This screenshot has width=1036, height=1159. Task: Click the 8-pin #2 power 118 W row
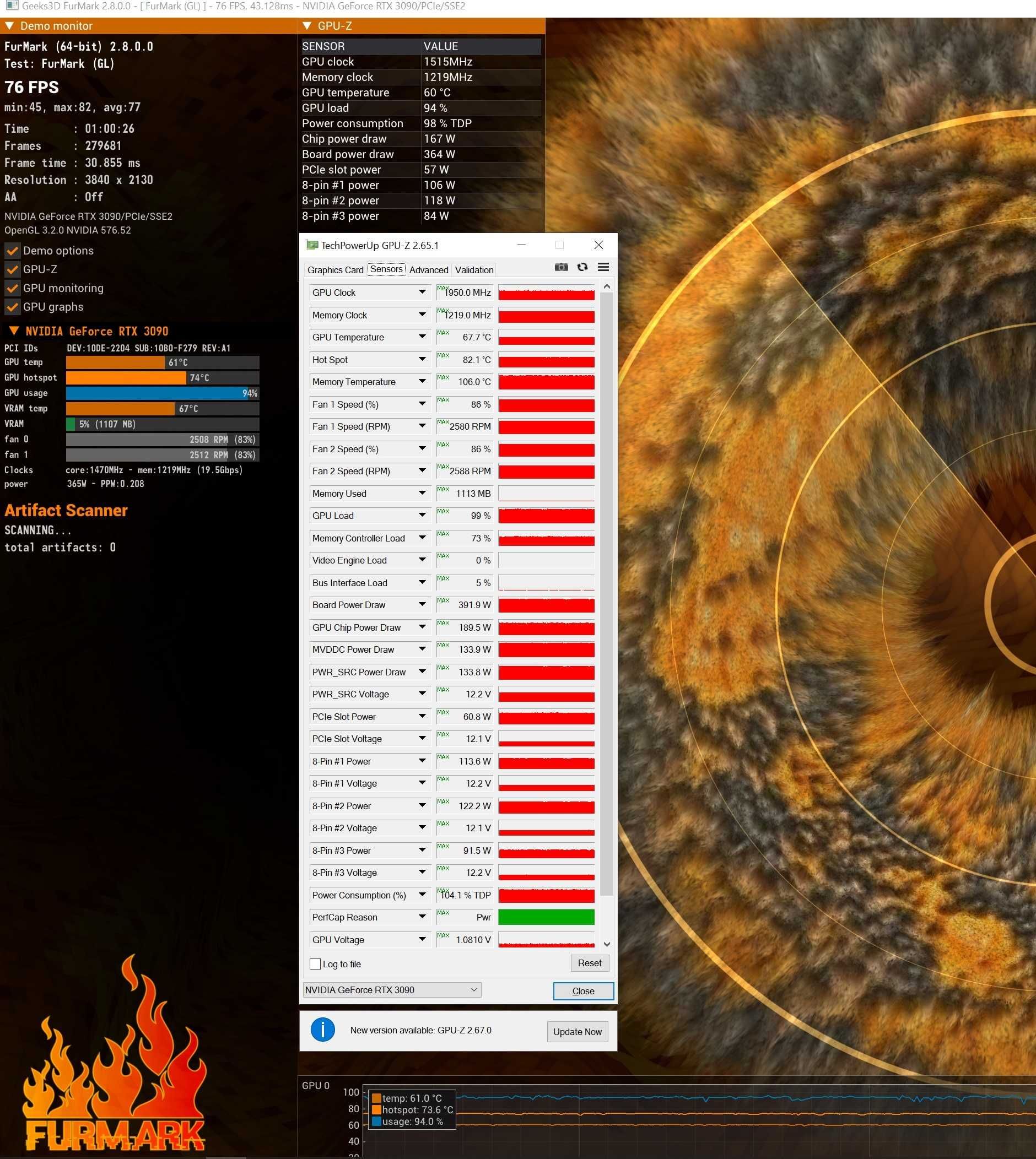[421, 201]
